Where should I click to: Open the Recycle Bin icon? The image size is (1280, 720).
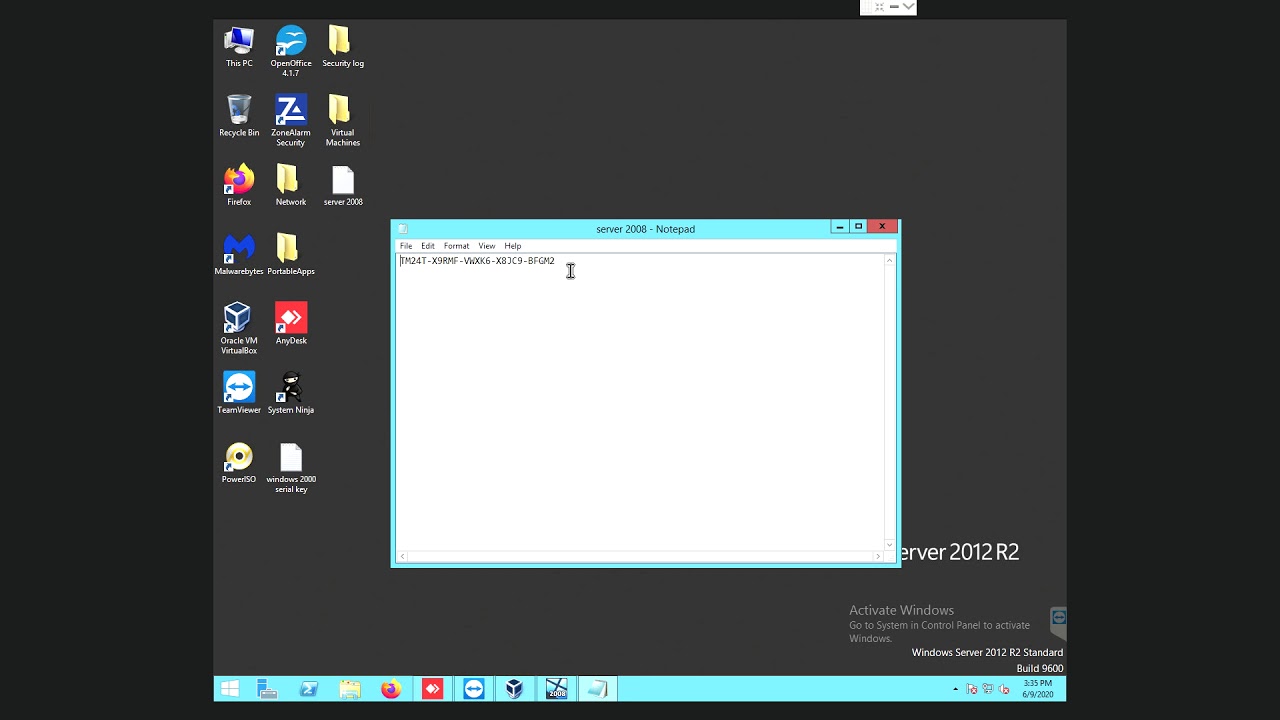coord(239,116)
